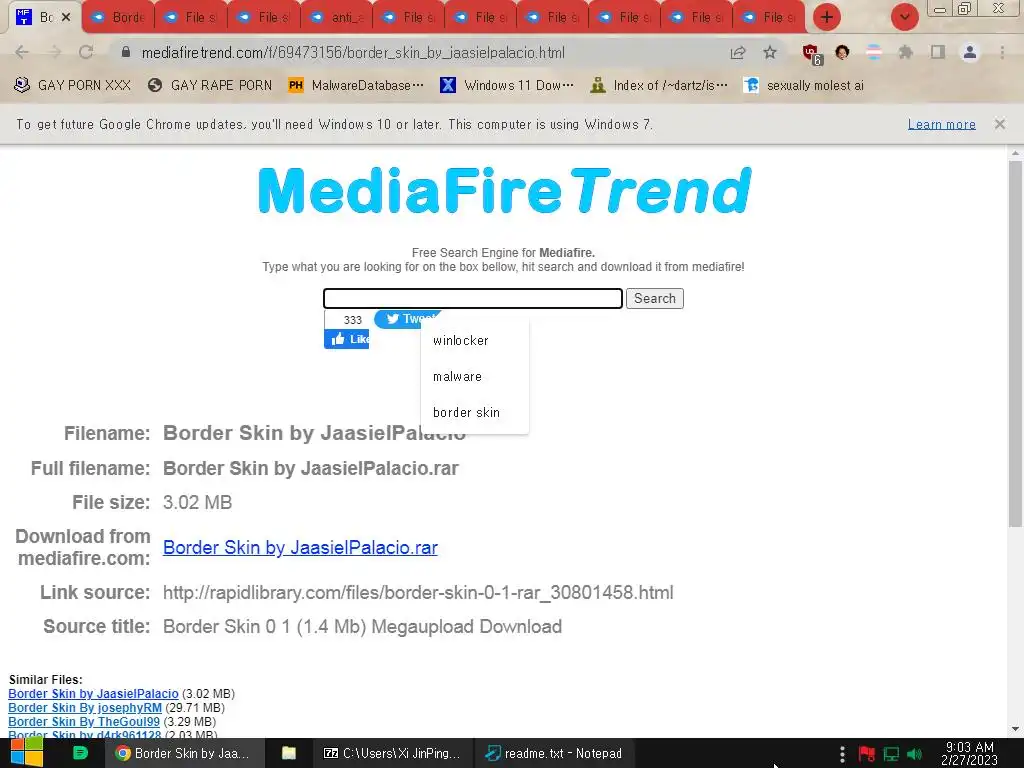Click the address bar URL
This screenshot has height=768, width=1024.
(353, 53)
